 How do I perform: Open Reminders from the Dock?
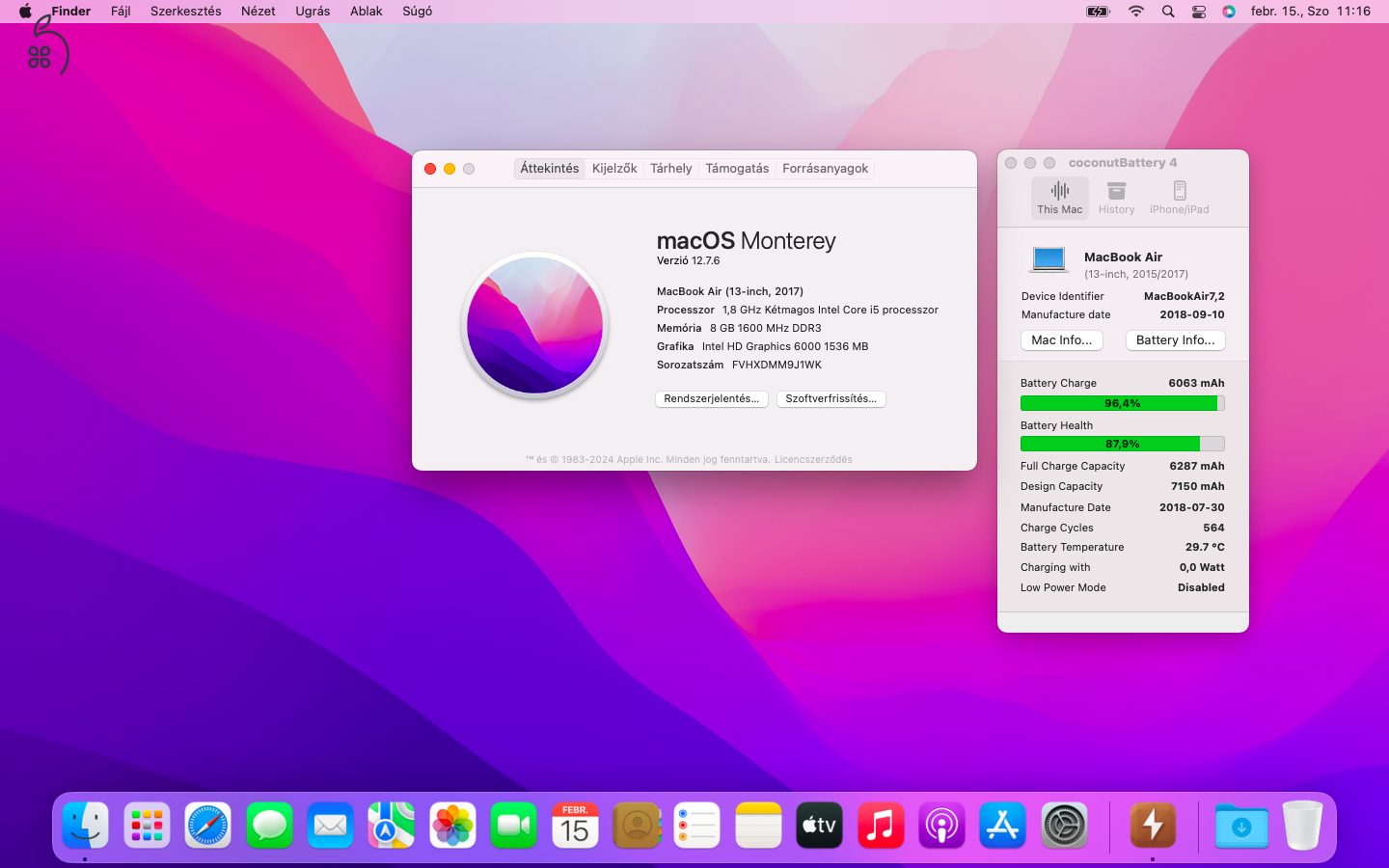click(x=697, y=826)
